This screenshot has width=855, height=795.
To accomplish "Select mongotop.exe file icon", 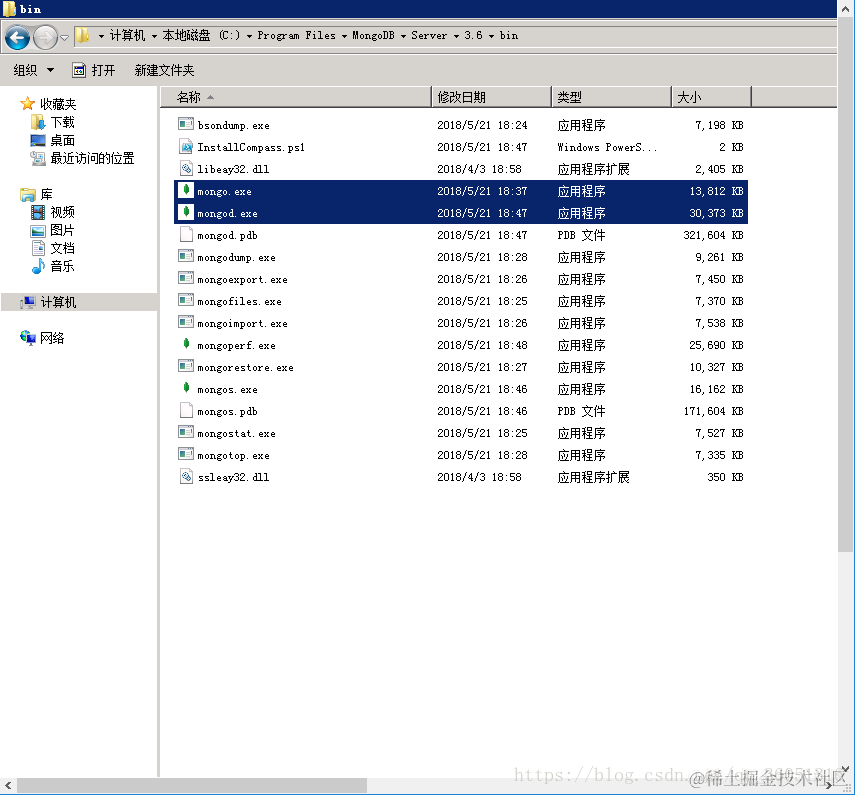I will 186,454.
